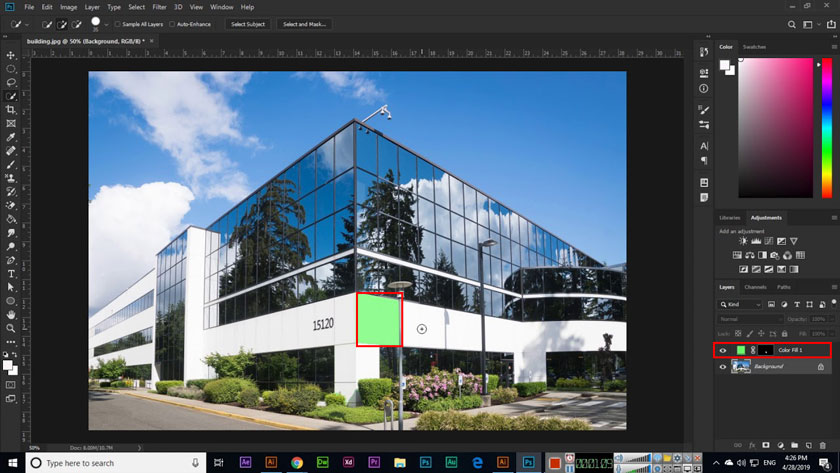Toggle filter for shape layers

click(809, 304)
